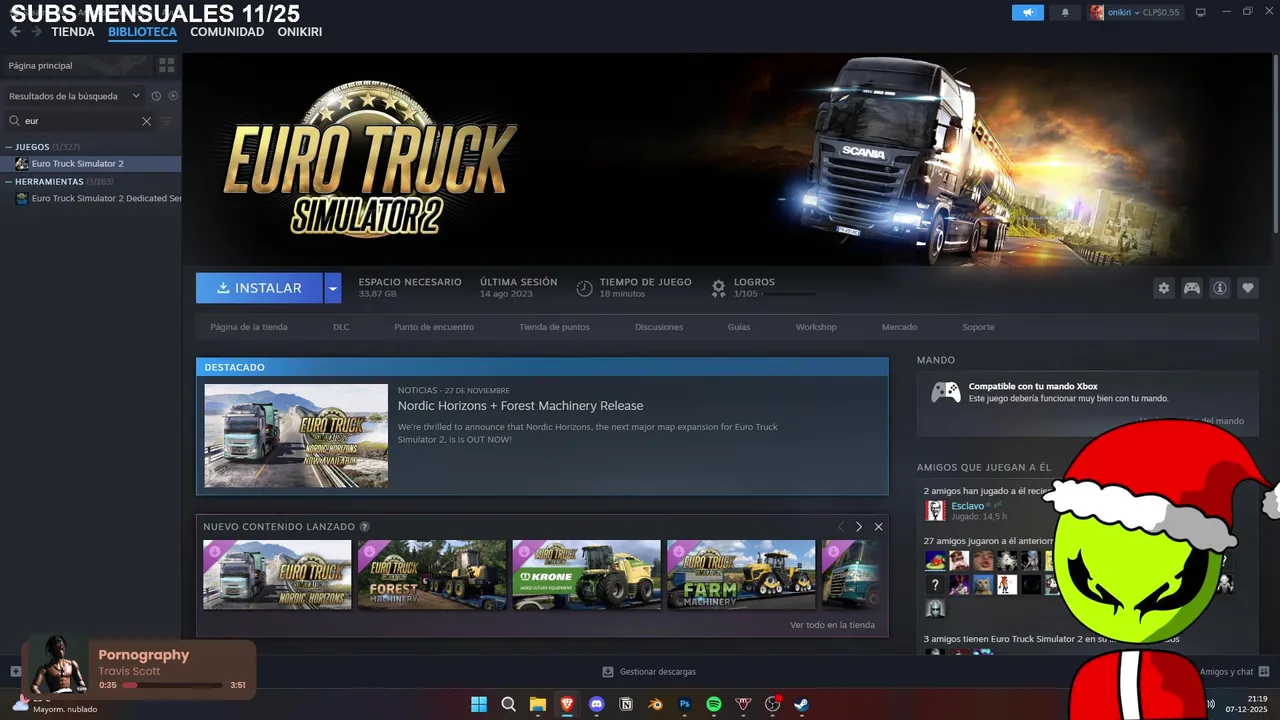The width and height of the screenshot is (1280, 720).
Task: Open Discord from the taskbar
Action: [597, 704]
